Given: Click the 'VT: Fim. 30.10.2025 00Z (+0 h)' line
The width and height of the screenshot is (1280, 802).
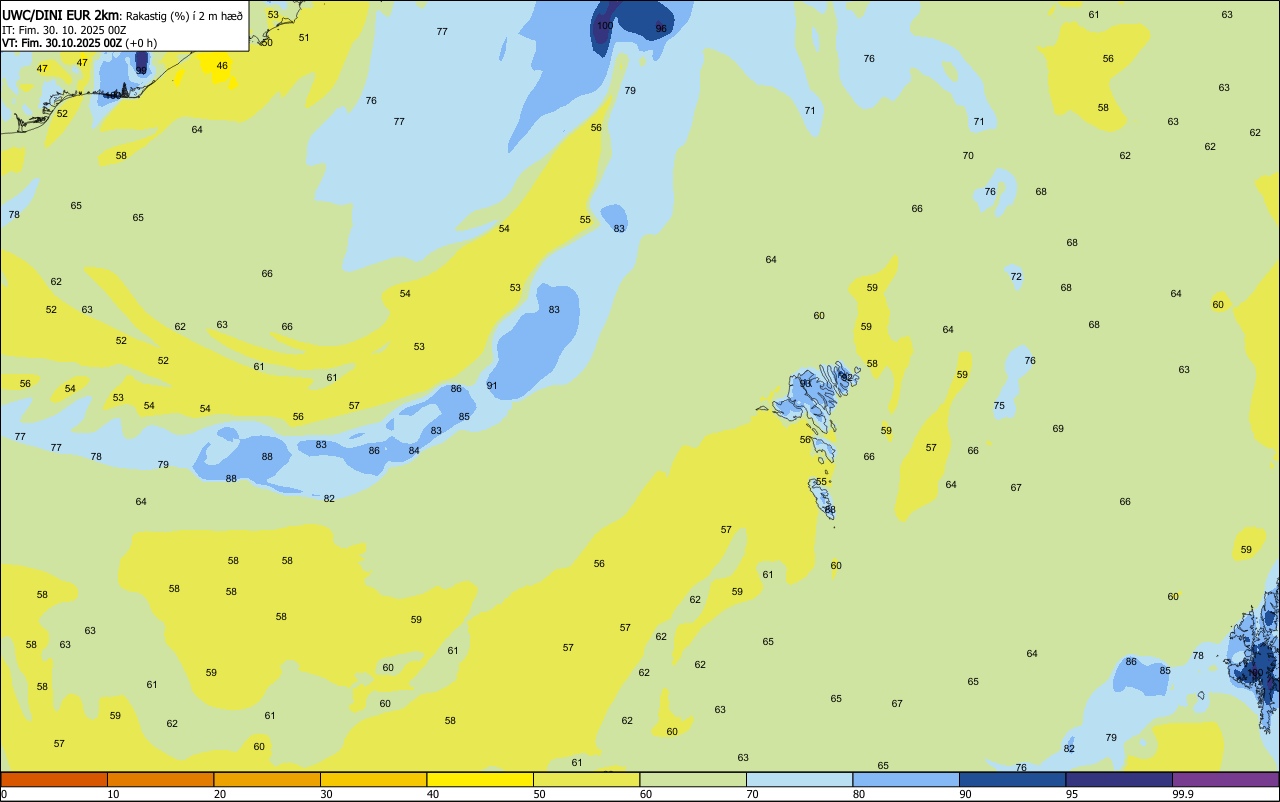Looking at the screenshot, I should tap(79, 42).
